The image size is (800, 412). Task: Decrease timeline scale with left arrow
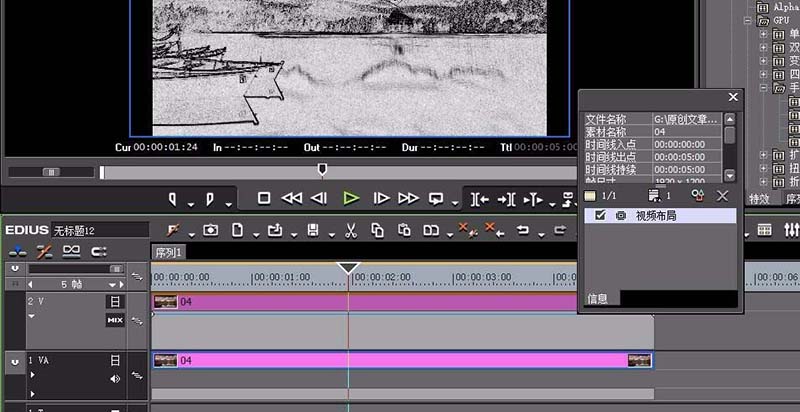[30, 285]
